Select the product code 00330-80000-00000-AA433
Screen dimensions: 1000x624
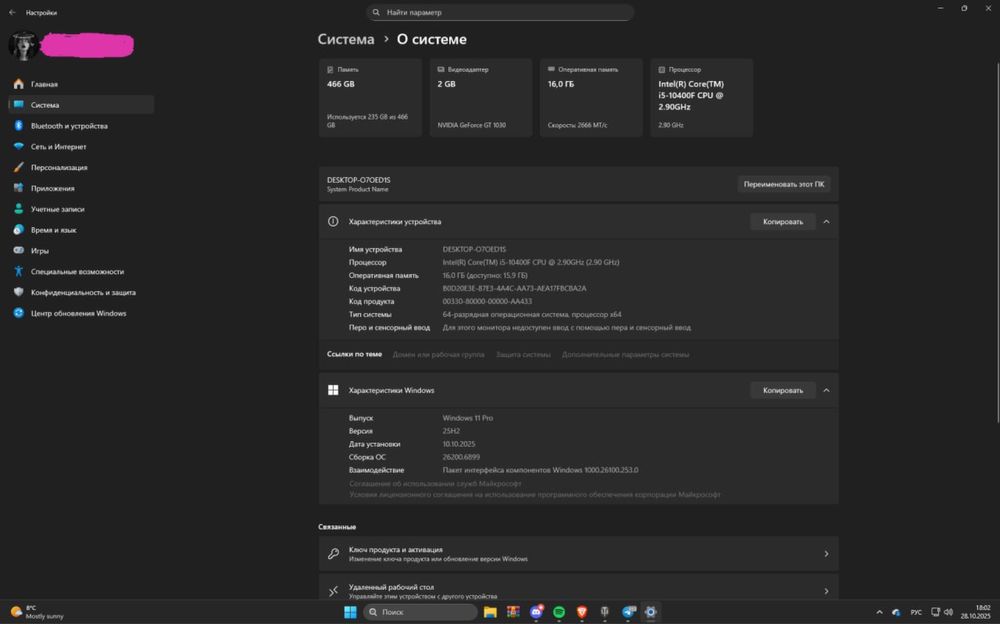click(x=487, y=301)
